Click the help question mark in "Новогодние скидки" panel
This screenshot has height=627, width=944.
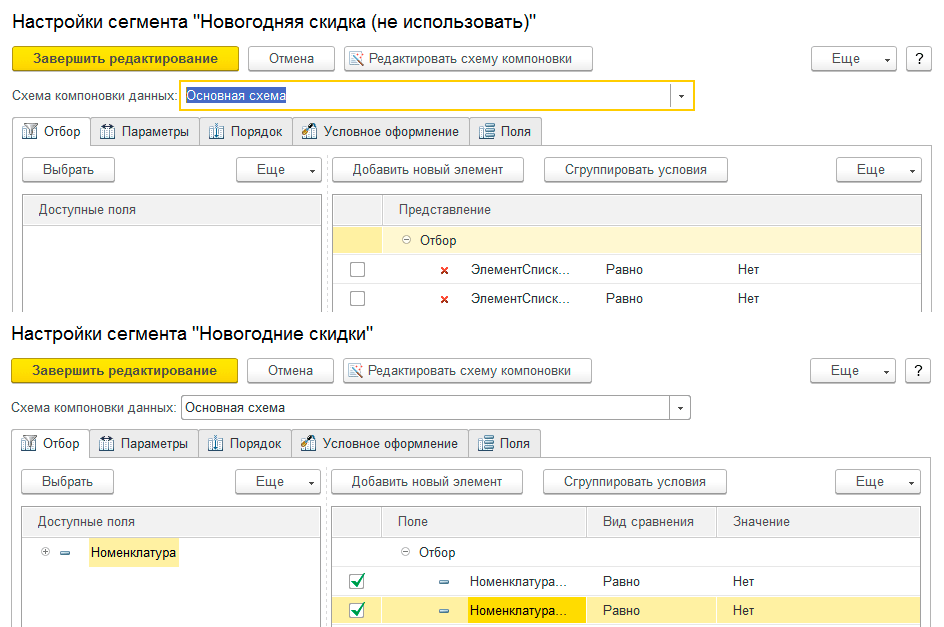(x=918, y=371)
